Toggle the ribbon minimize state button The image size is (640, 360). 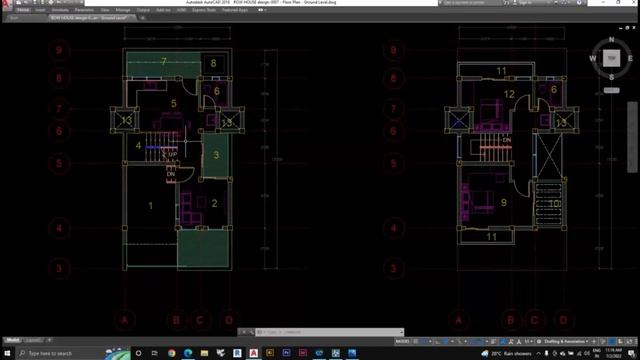pos(261,10)
